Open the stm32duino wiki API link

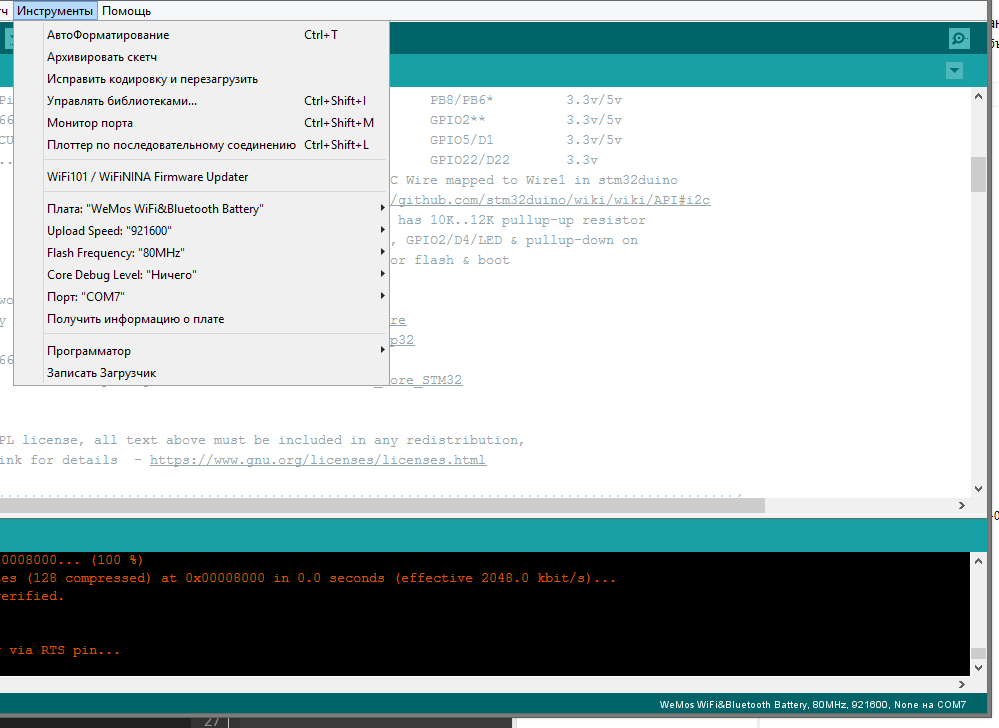[550, 200]
